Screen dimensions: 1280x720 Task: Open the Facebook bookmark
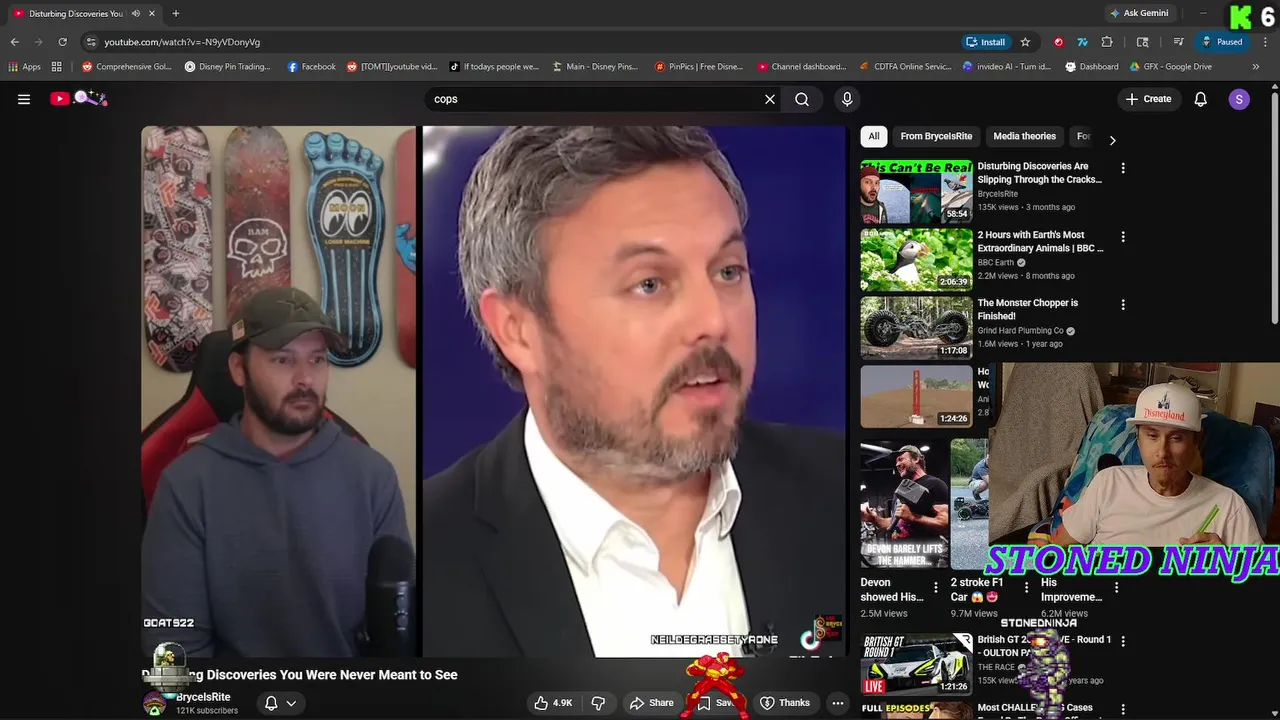coord(311,67)
